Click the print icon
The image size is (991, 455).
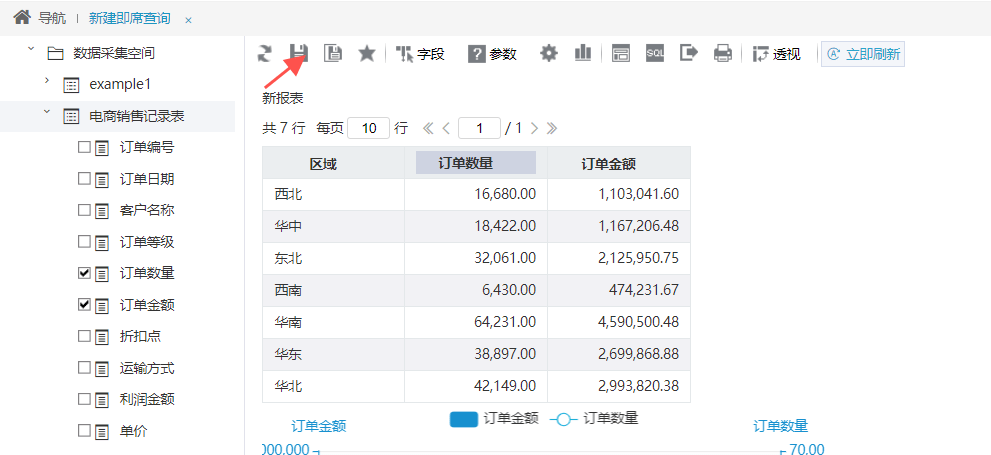coord(723,54)
